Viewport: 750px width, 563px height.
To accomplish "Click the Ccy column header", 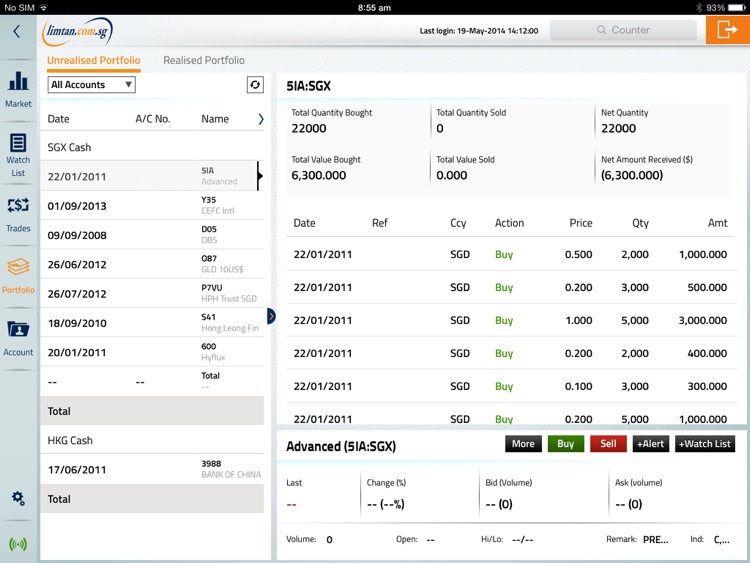I will click(x=458, y=223).
